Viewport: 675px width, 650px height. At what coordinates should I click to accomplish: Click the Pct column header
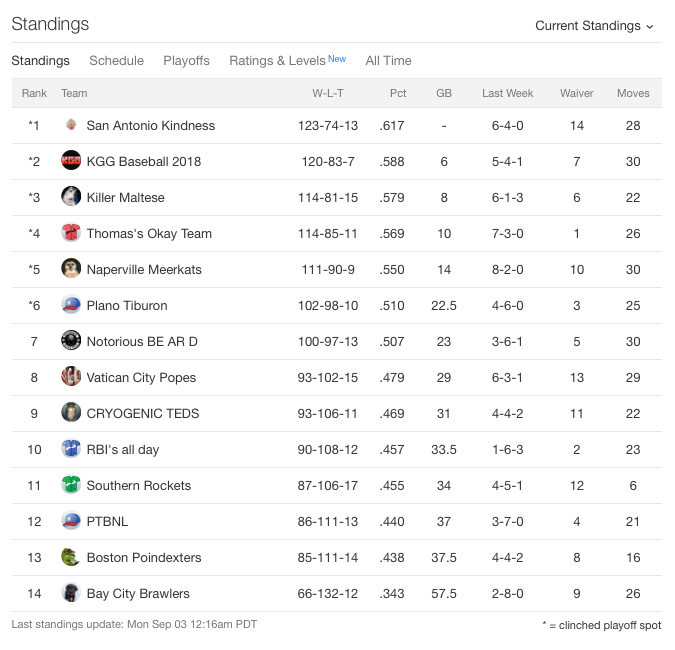coord(398,93)
